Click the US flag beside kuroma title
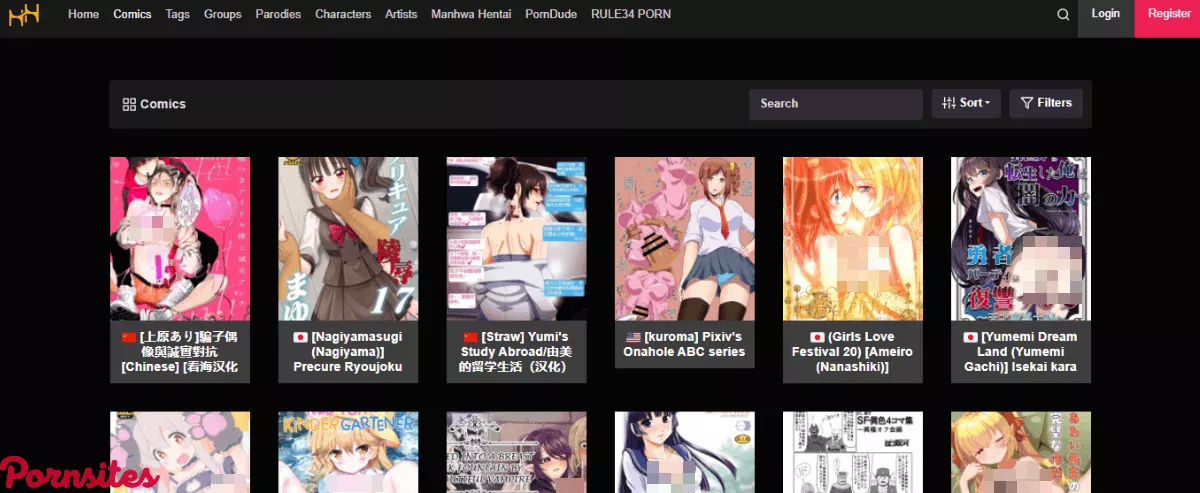 (x=632, y=337)
